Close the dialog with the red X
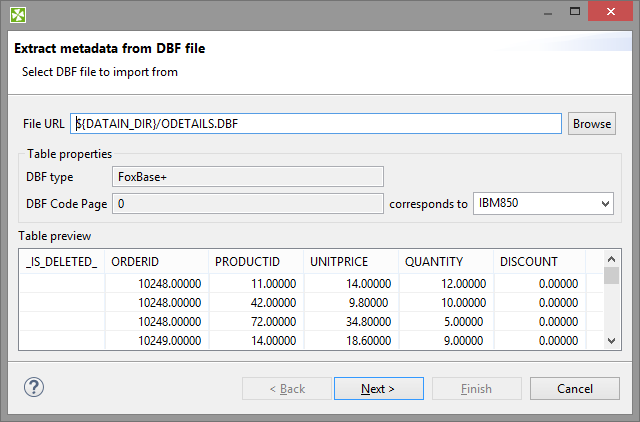 (x=609, y=14)
